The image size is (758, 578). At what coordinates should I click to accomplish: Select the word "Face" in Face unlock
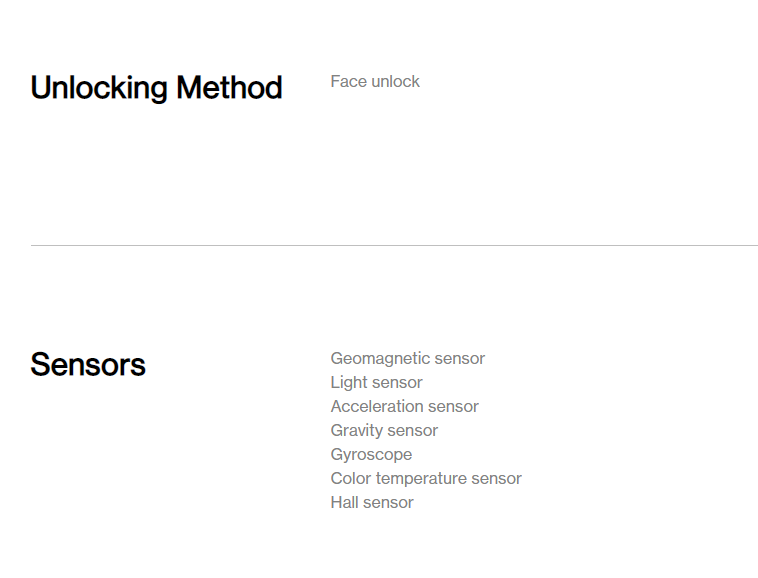(348, 81)
